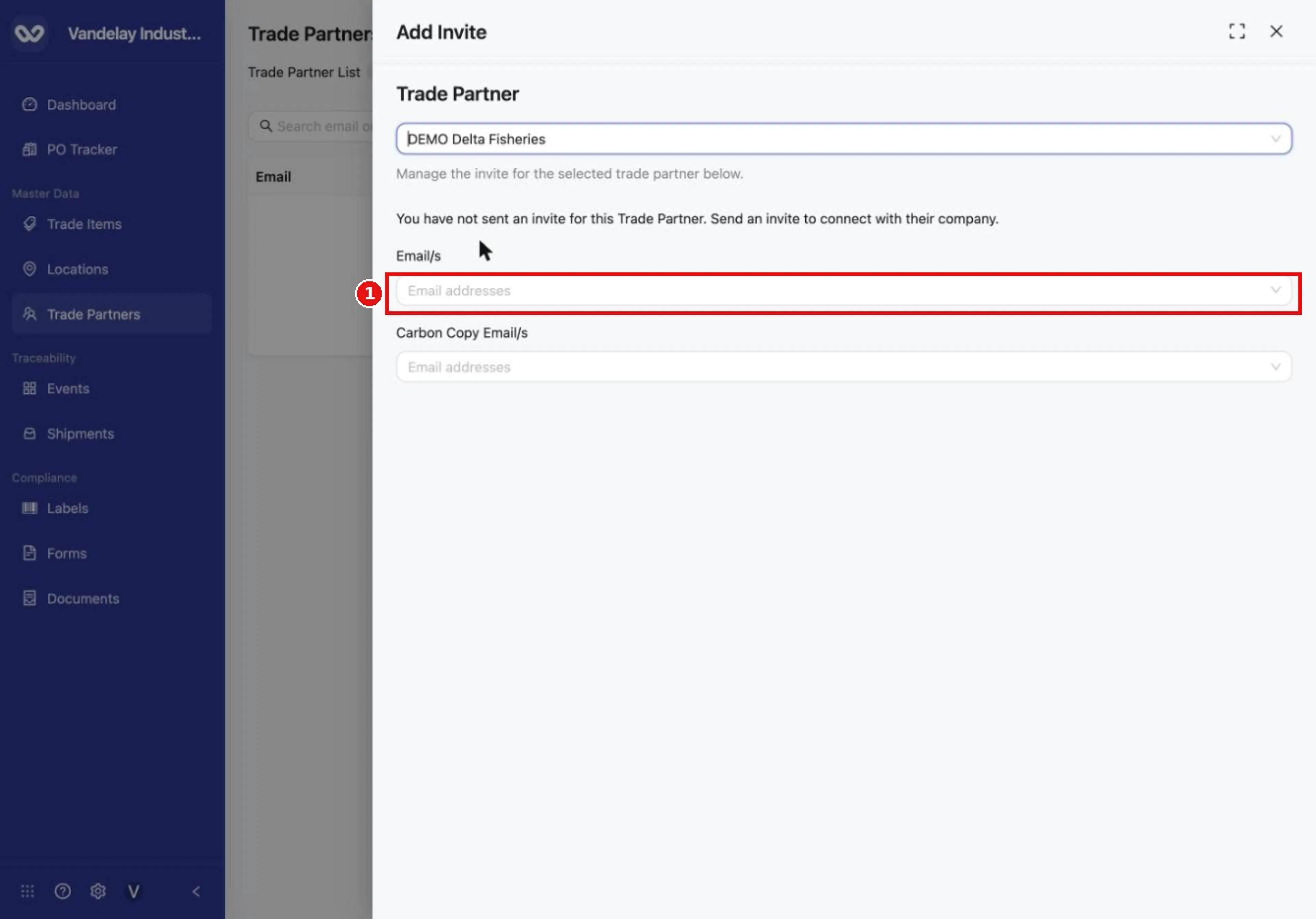Expand the Add Invite panel to fullscreen
The image size is (1316, 919).
pos(1237,32)
